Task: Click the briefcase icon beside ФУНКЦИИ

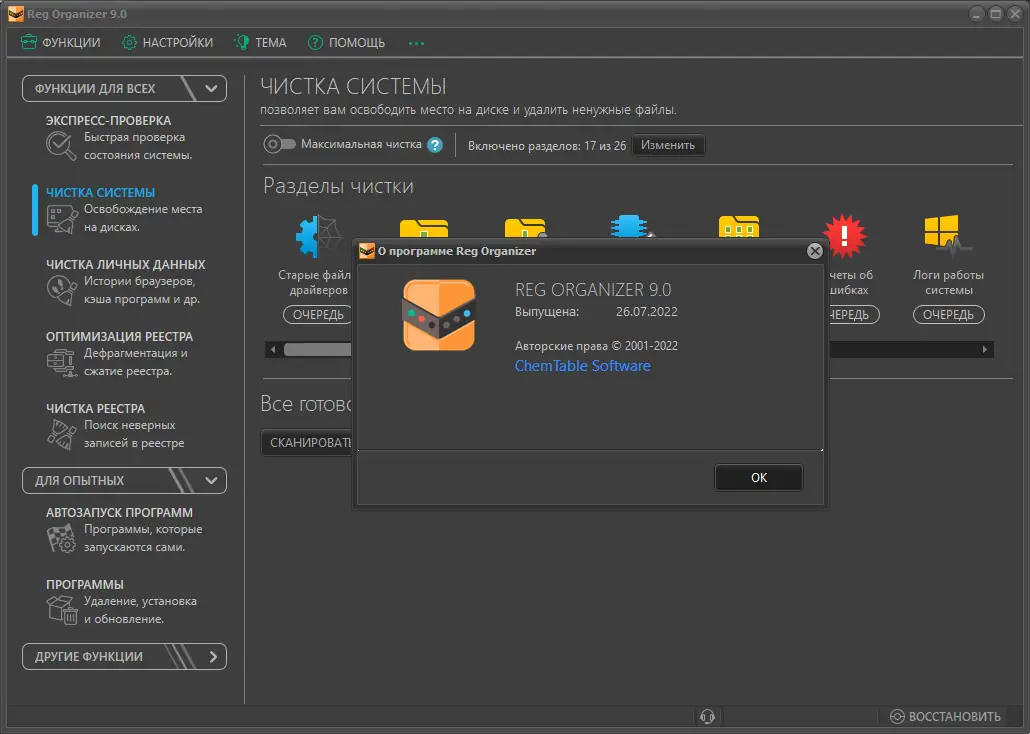Action: point(28,43)
